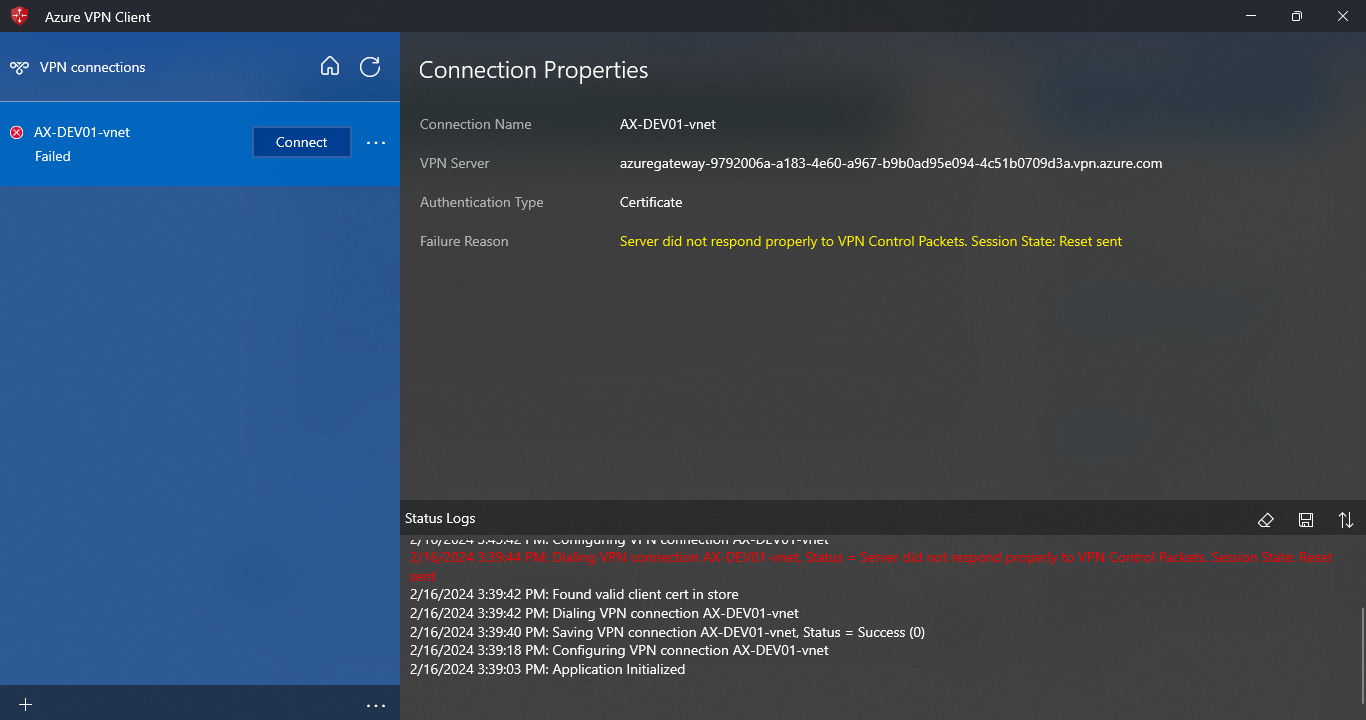1366x720 pixels.
Task: Open the bottom ellipsis settings menu
Action: [376, 705]
